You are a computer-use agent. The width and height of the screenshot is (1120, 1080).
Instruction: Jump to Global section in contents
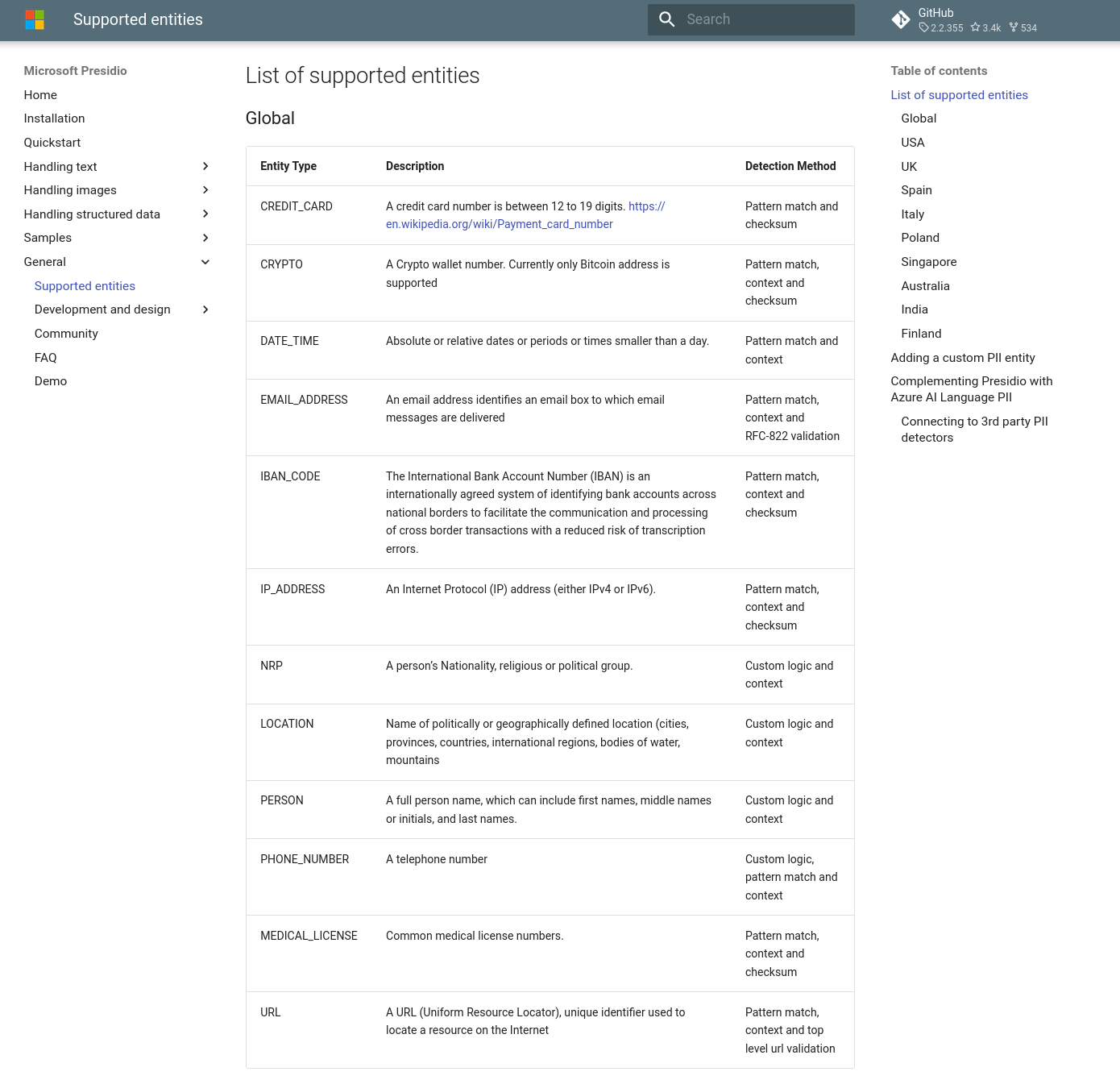pos(919,118)
